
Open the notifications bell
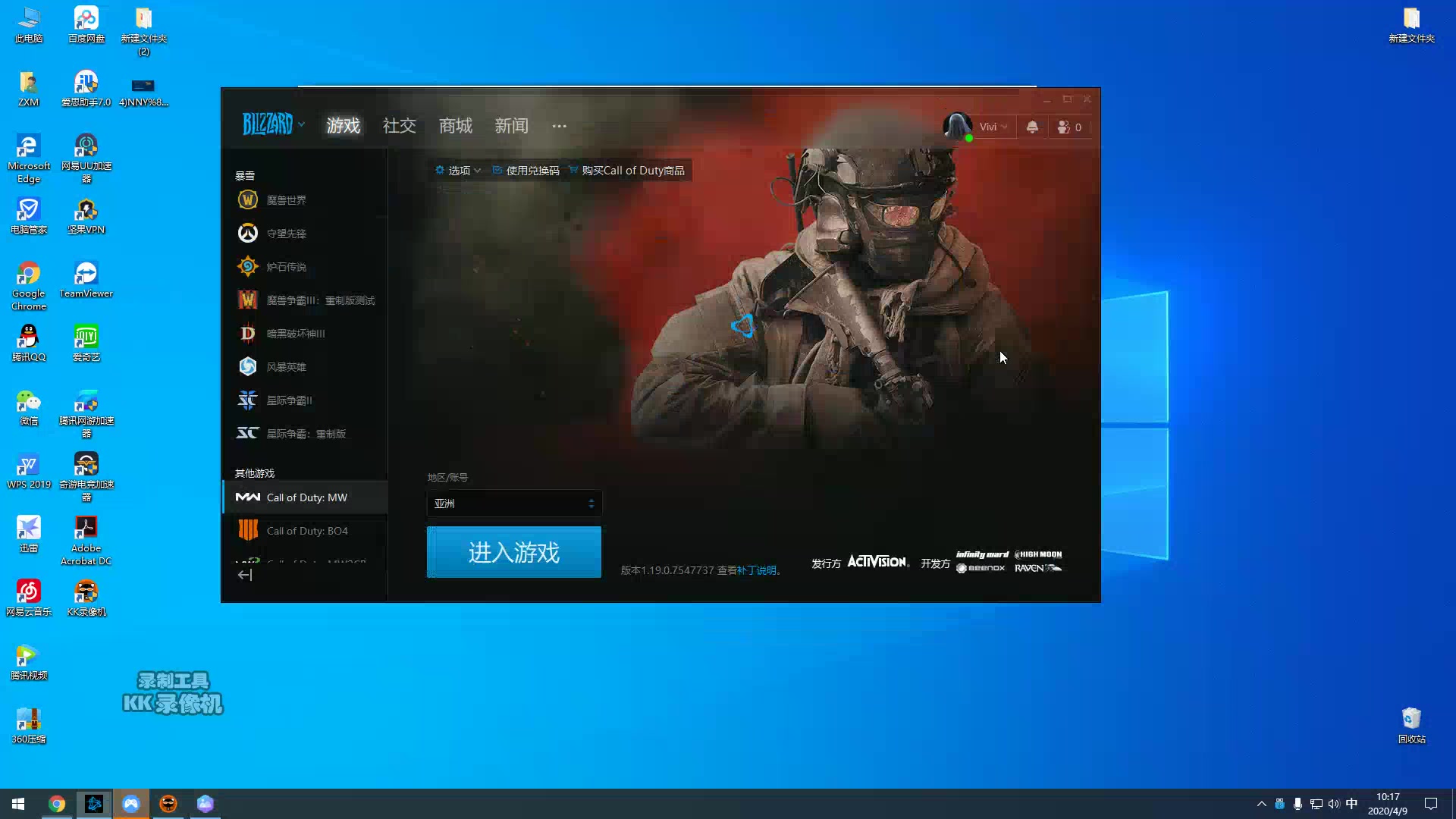(x=1032, y=127)
